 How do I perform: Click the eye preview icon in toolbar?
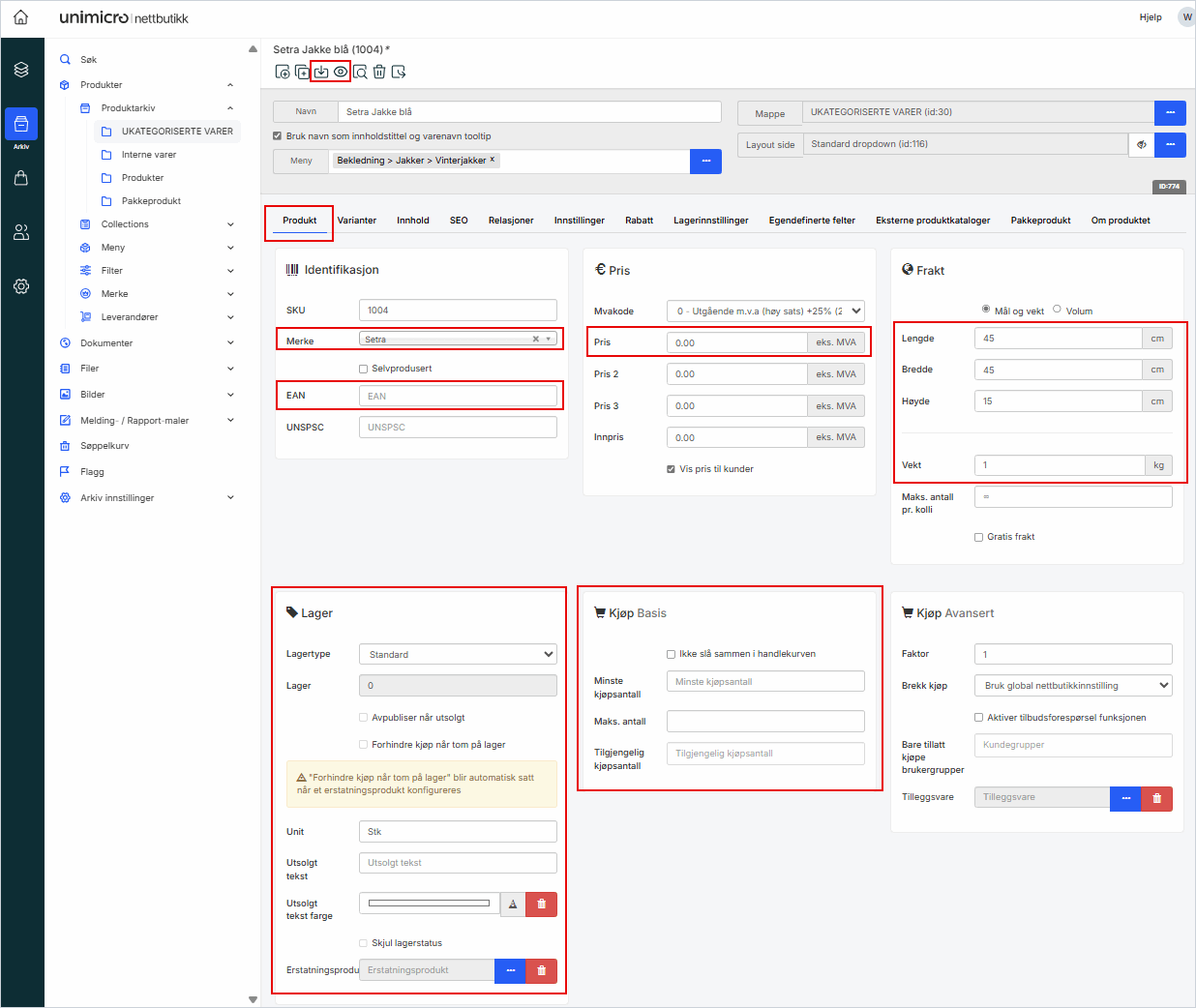(341, 72)
